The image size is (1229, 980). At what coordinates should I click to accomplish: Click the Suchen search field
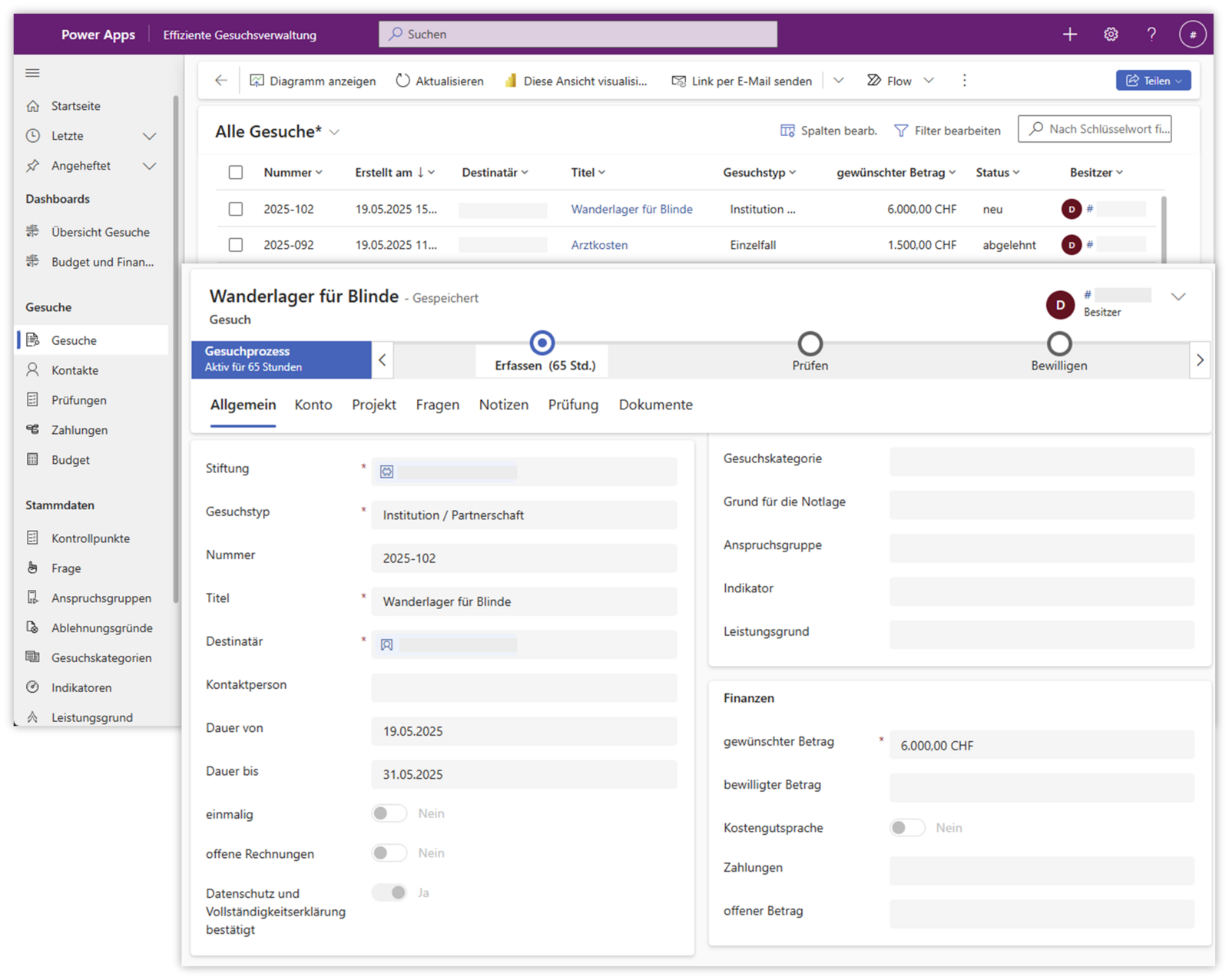click(578, 35)
